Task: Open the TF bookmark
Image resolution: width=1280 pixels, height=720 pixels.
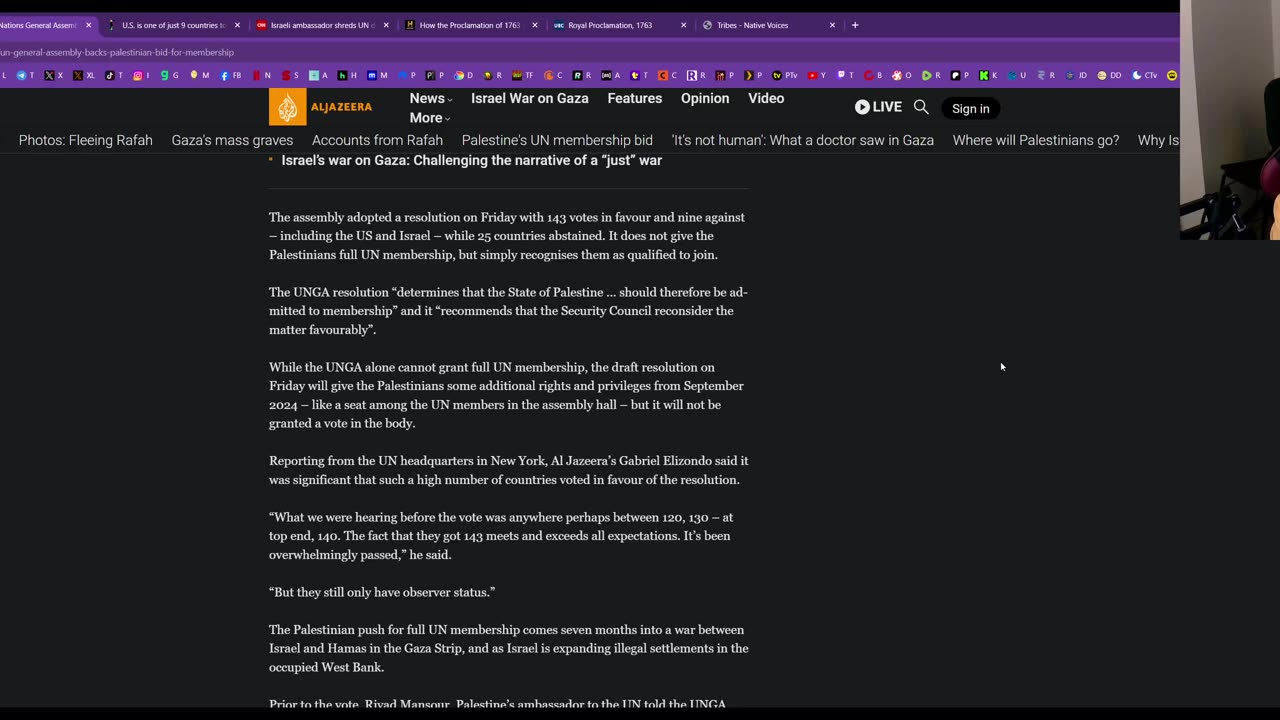Action: (522, 75)
